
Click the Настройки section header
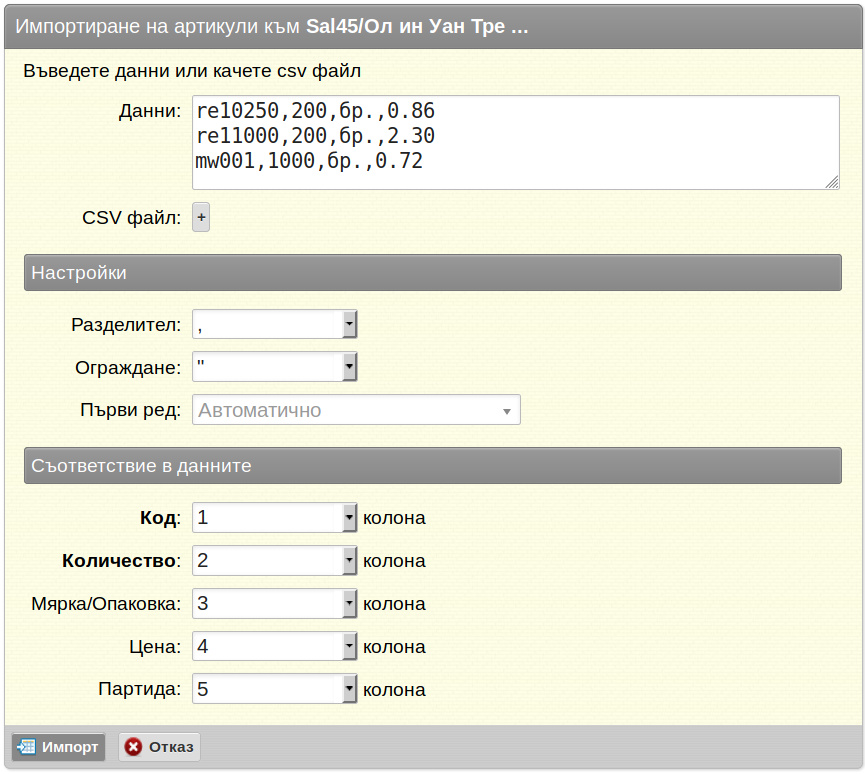tap(433, 273)
